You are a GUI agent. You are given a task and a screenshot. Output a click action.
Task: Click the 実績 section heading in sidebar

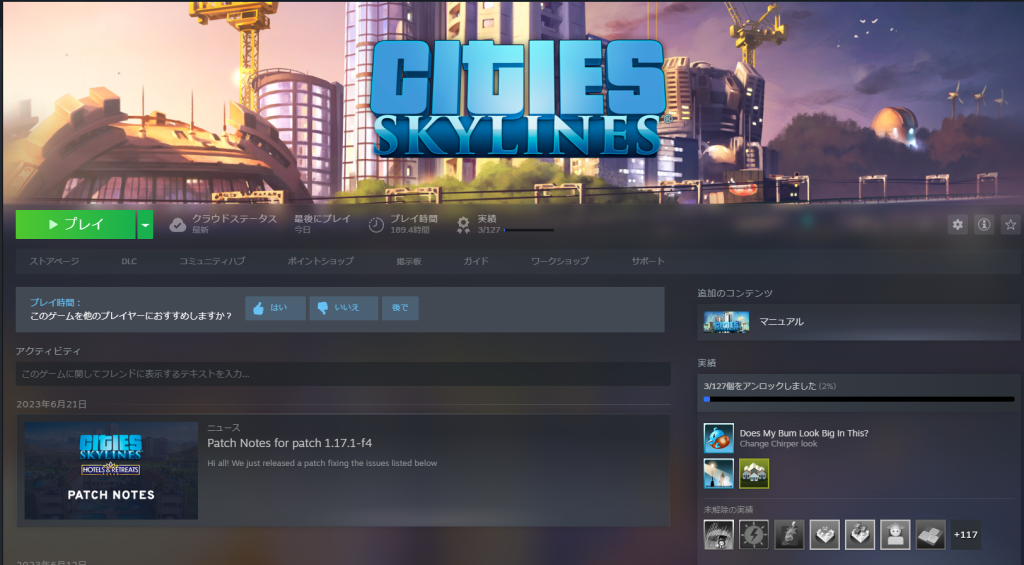[x=707, y=363]
